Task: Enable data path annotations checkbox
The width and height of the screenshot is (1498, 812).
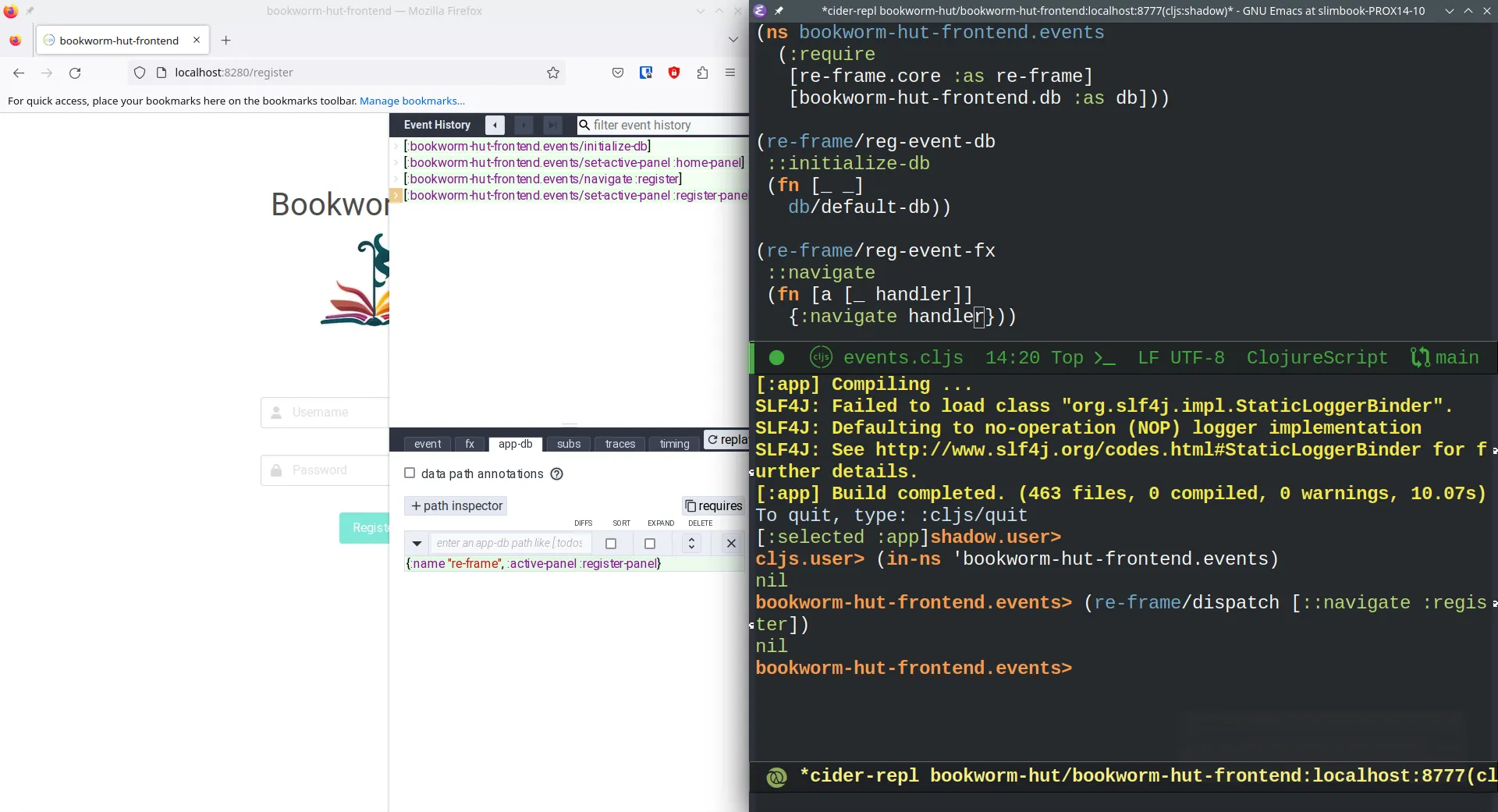Action: coord(410,473)
